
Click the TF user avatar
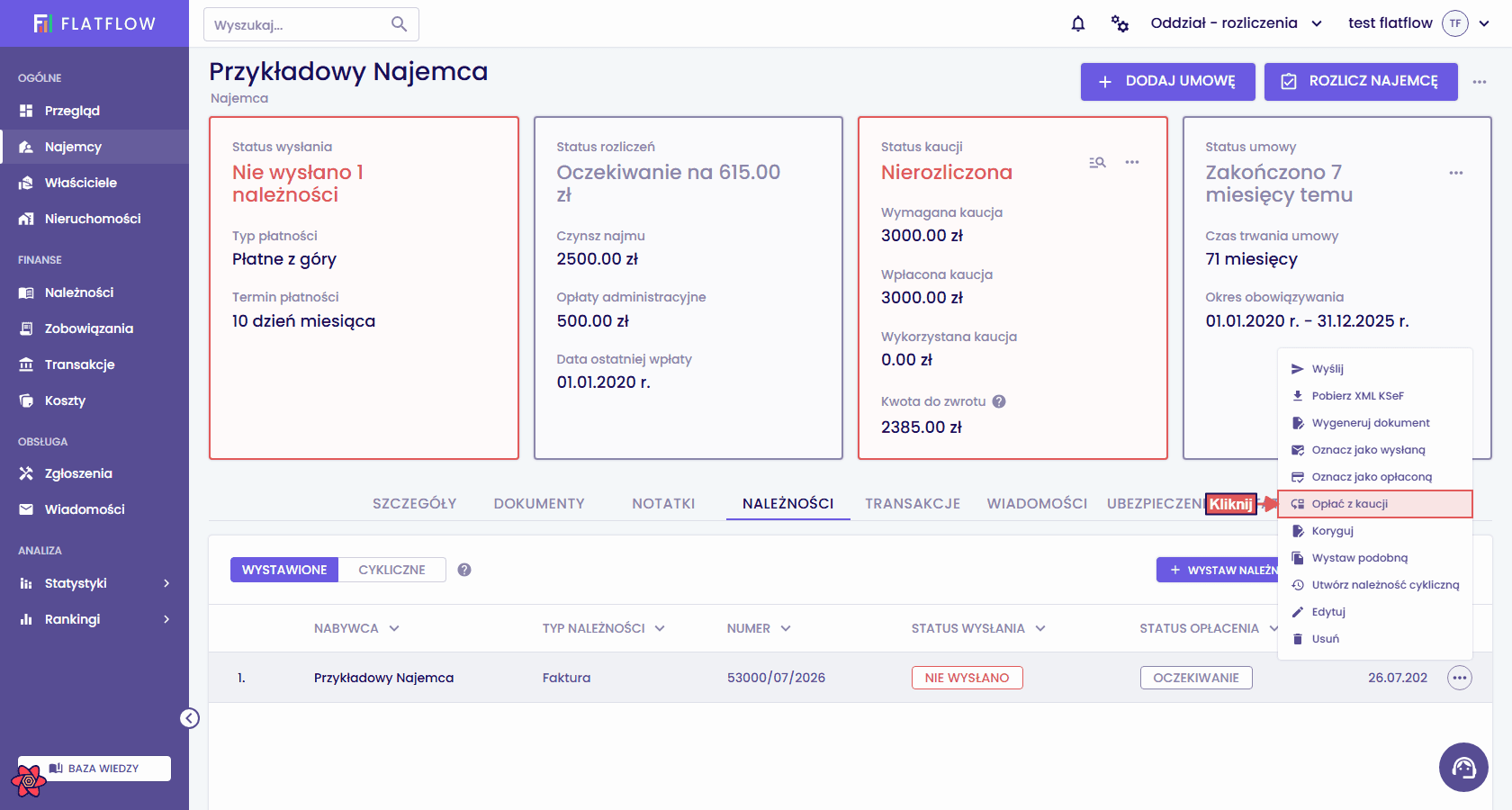tap(1454, 23)
